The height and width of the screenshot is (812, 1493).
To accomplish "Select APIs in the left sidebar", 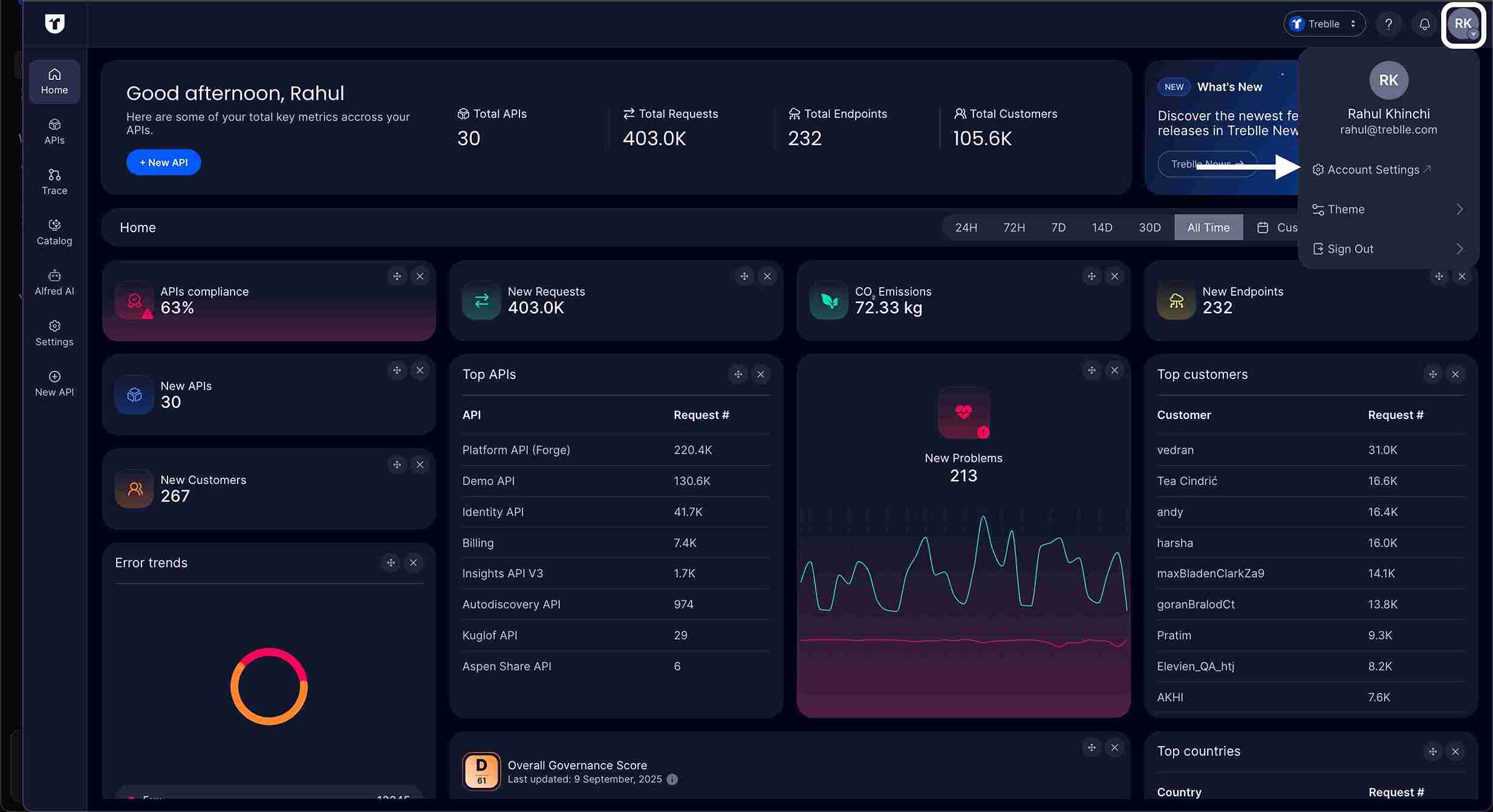I will point(54,131).
